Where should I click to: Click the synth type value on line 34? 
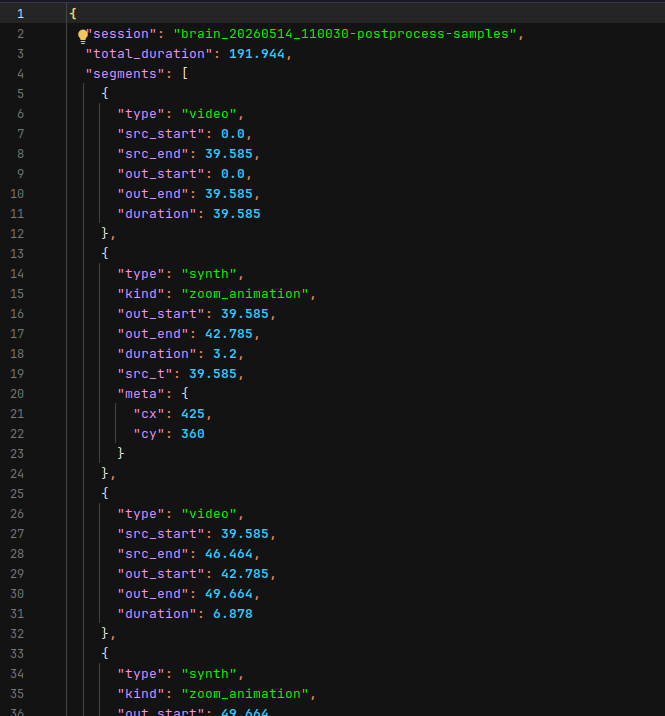coord(209,674)
